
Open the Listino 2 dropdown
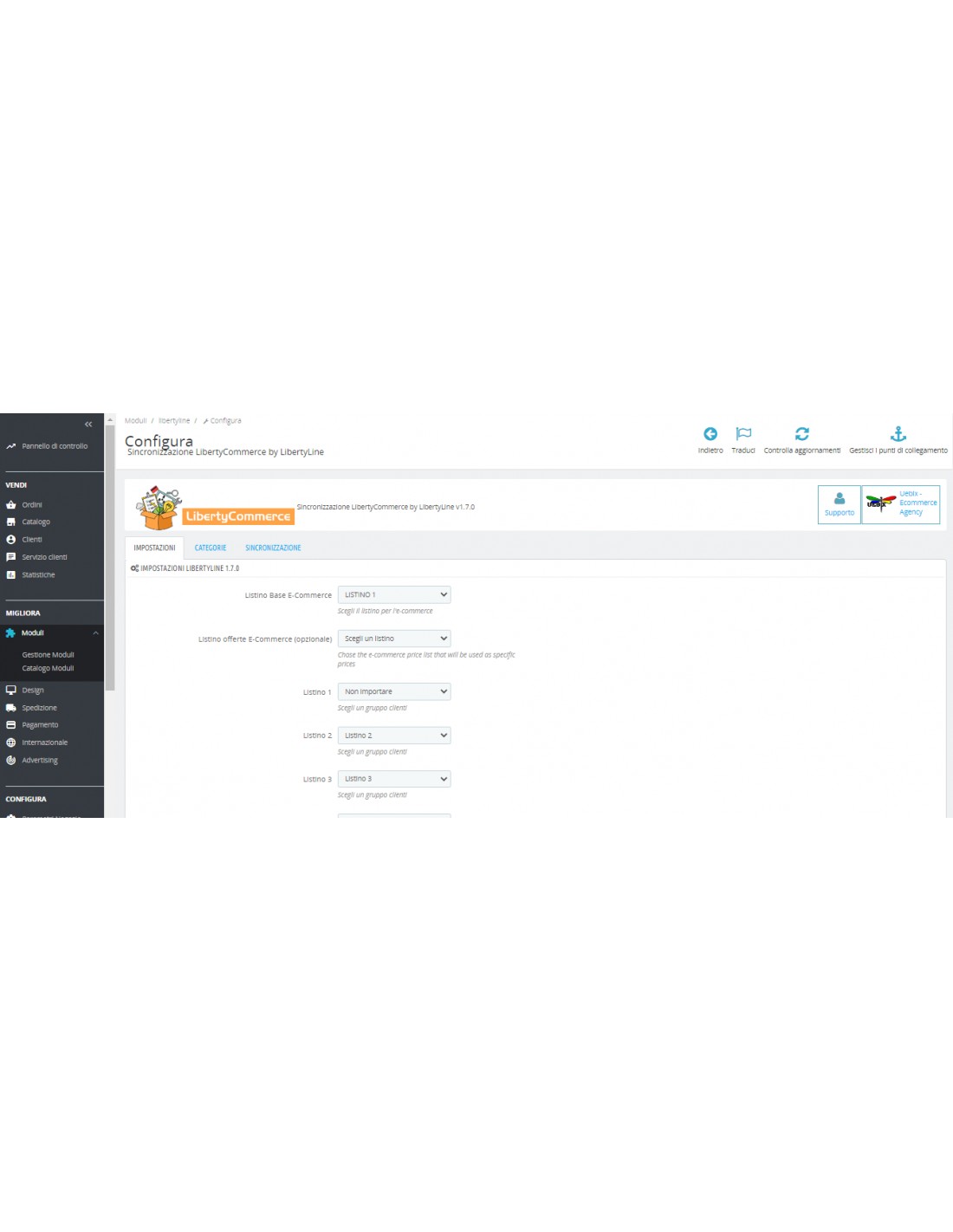(x=394, y=736)
